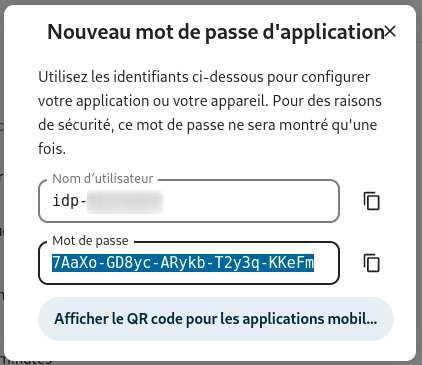
Task: Click inside the Nom d'utilisateur field
Action: 189,201
